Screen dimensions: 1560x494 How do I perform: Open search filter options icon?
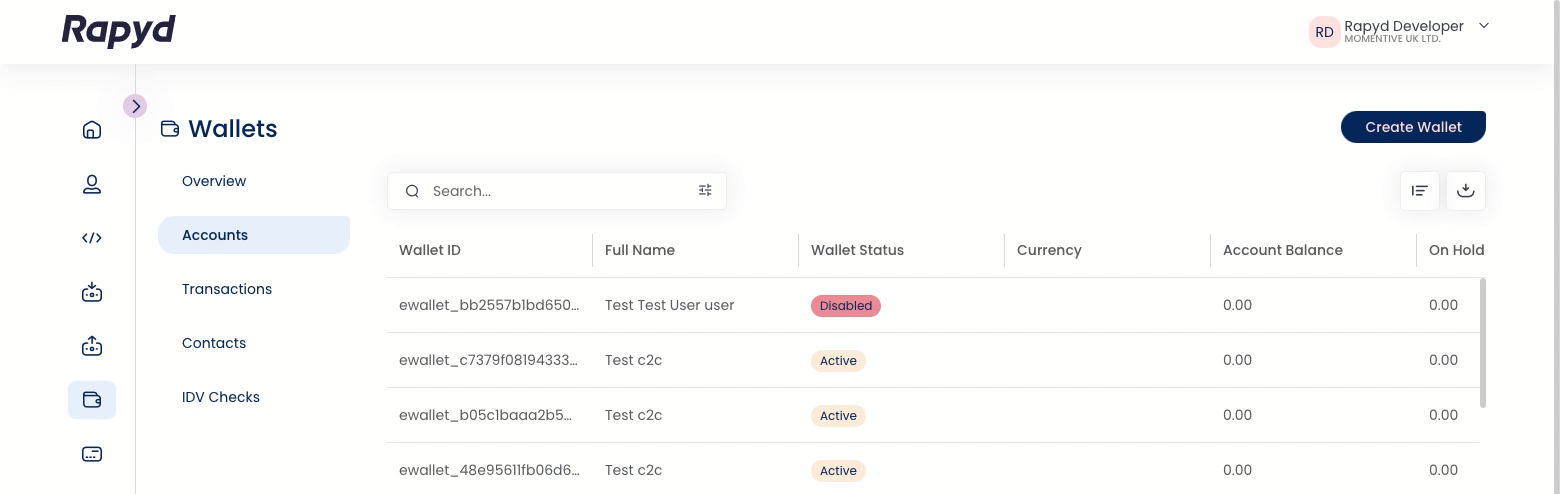coord(705,191)
